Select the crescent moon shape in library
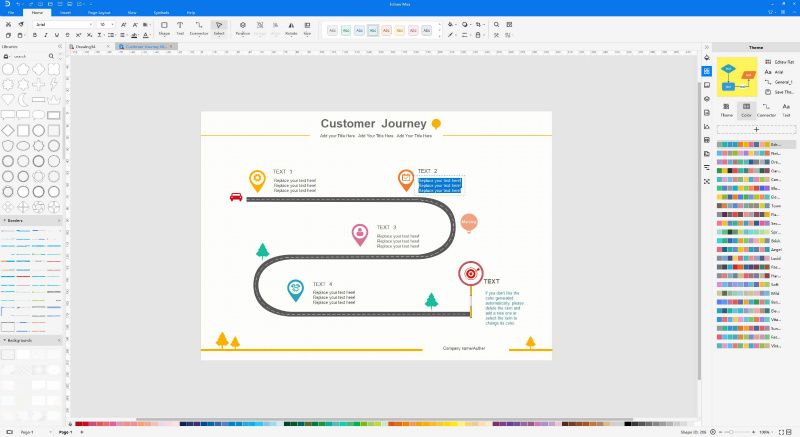Image resolution: width=800 pixels, height=437 pixels. [23, 100]
